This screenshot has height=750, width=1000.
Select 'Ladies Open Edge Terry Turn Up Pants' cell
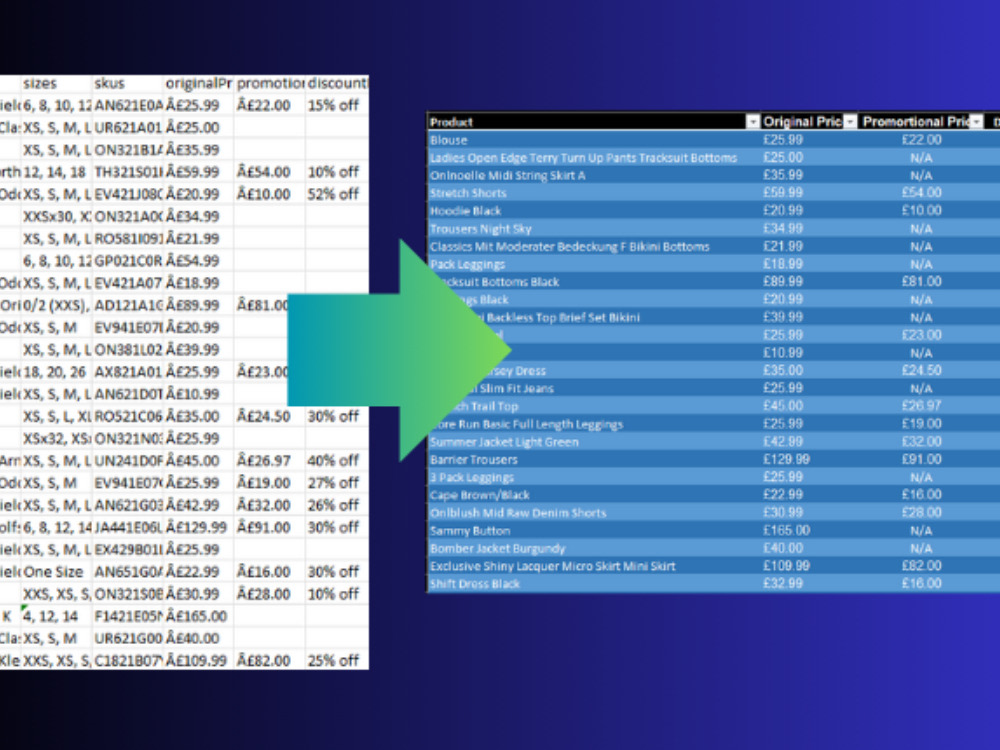pyautogui.click(x=594, y=158)
